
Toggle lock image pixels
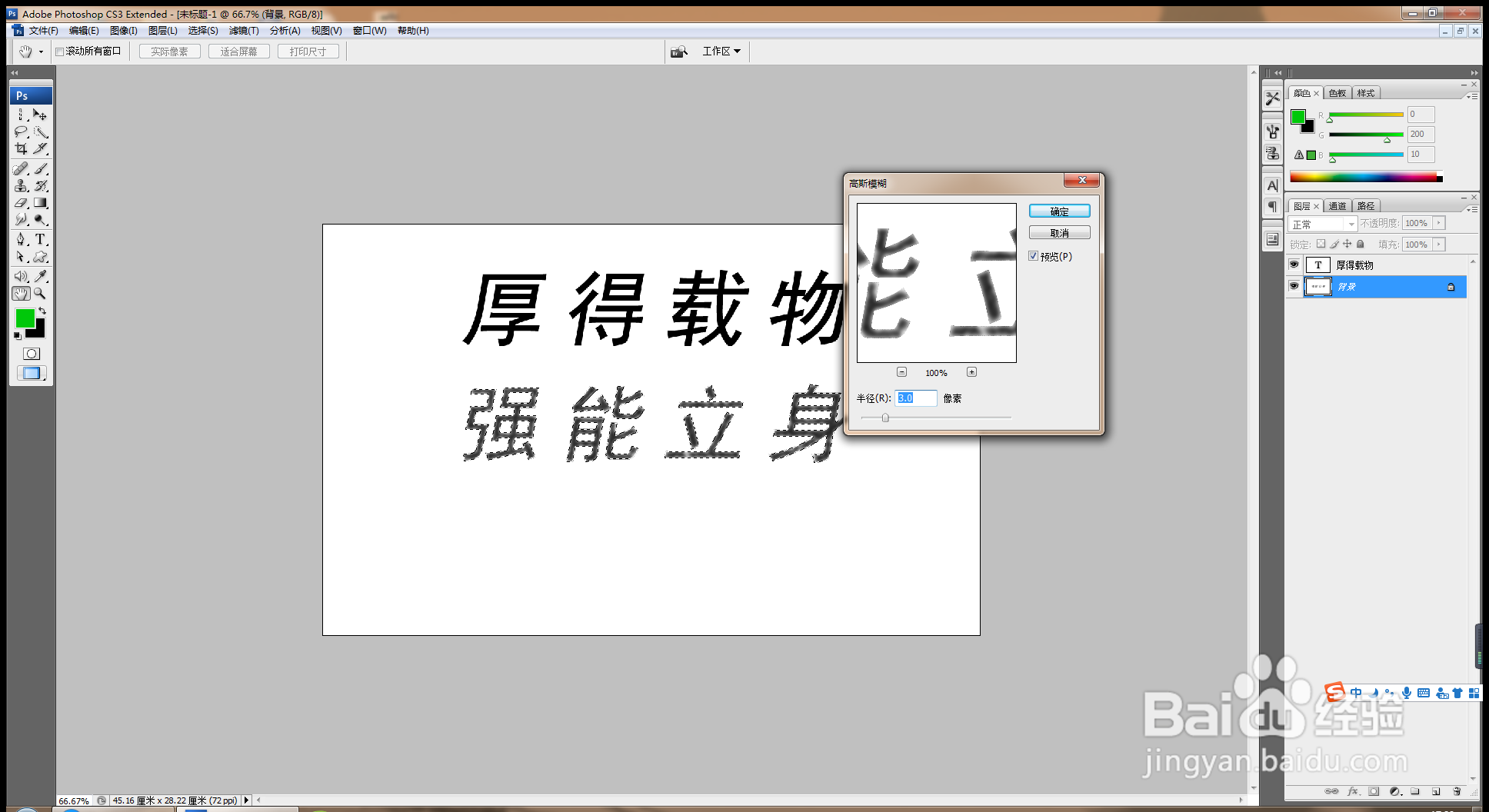1334,244
